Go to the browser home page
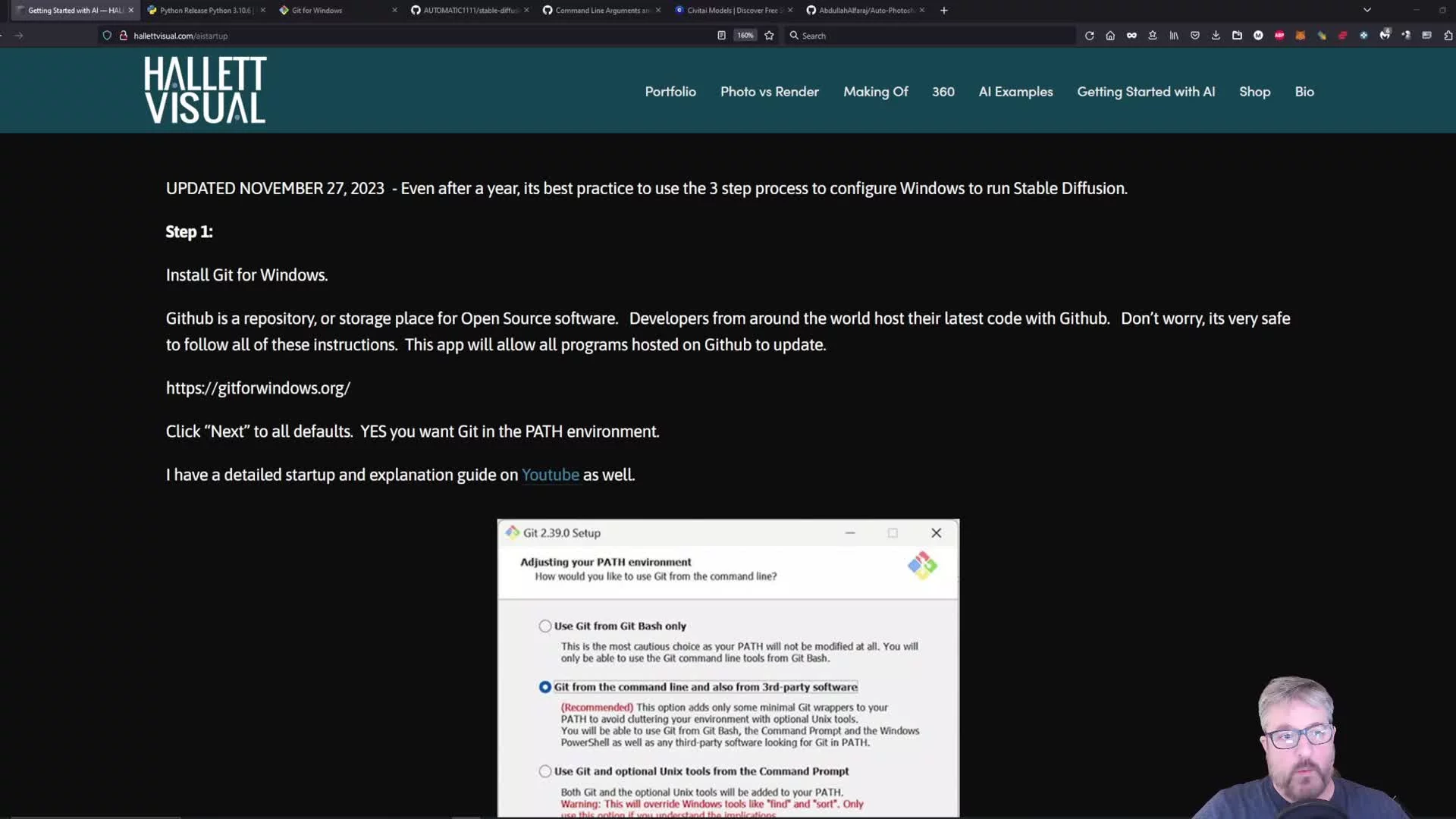The image size is (1456, 819). click(x=1110, y=36)
